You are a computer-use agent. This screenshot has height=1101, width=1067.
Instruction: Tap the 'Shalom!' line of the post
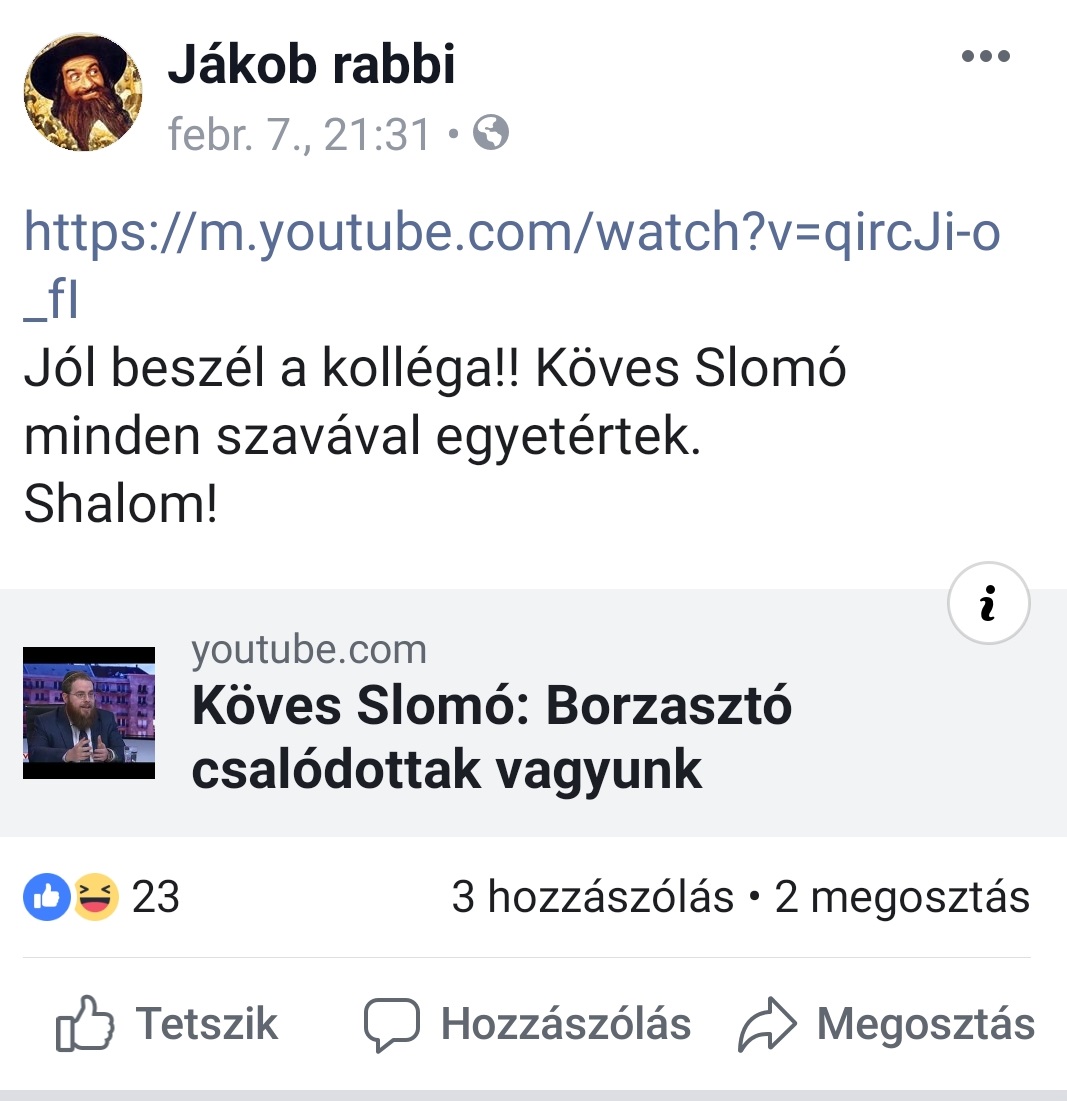(121, 504)
